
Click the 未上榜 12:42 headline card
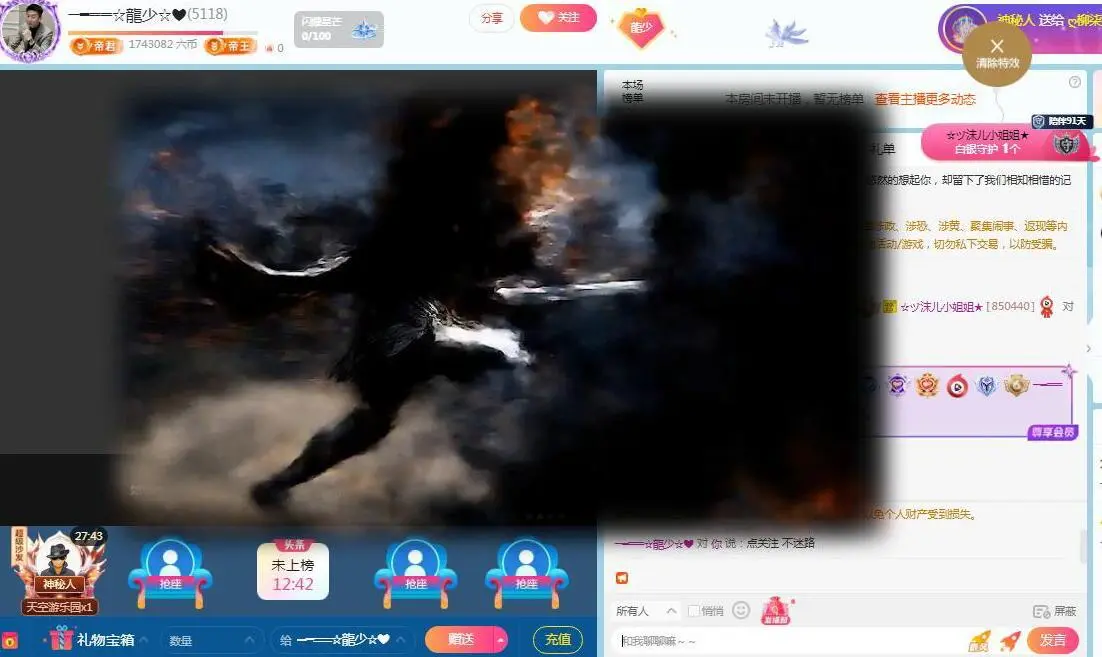(293, 570)
